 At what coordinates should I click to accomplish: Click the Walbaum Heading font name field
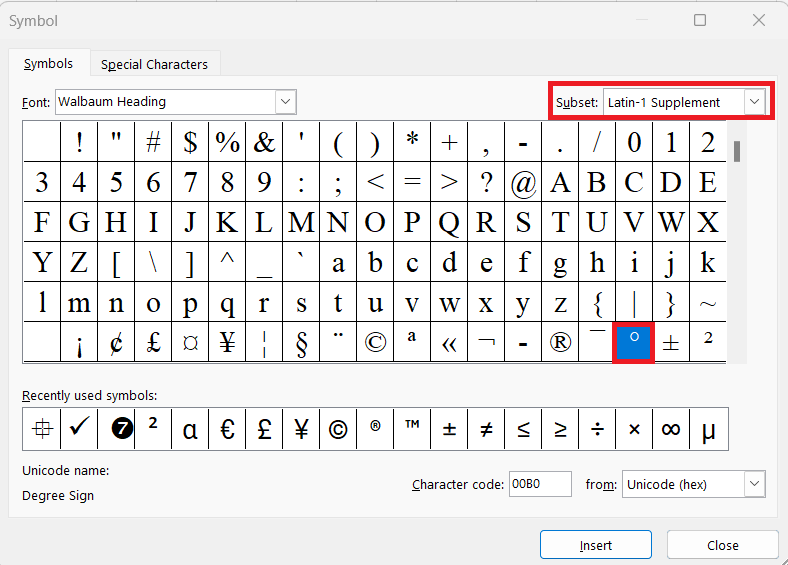click(166, 102)
